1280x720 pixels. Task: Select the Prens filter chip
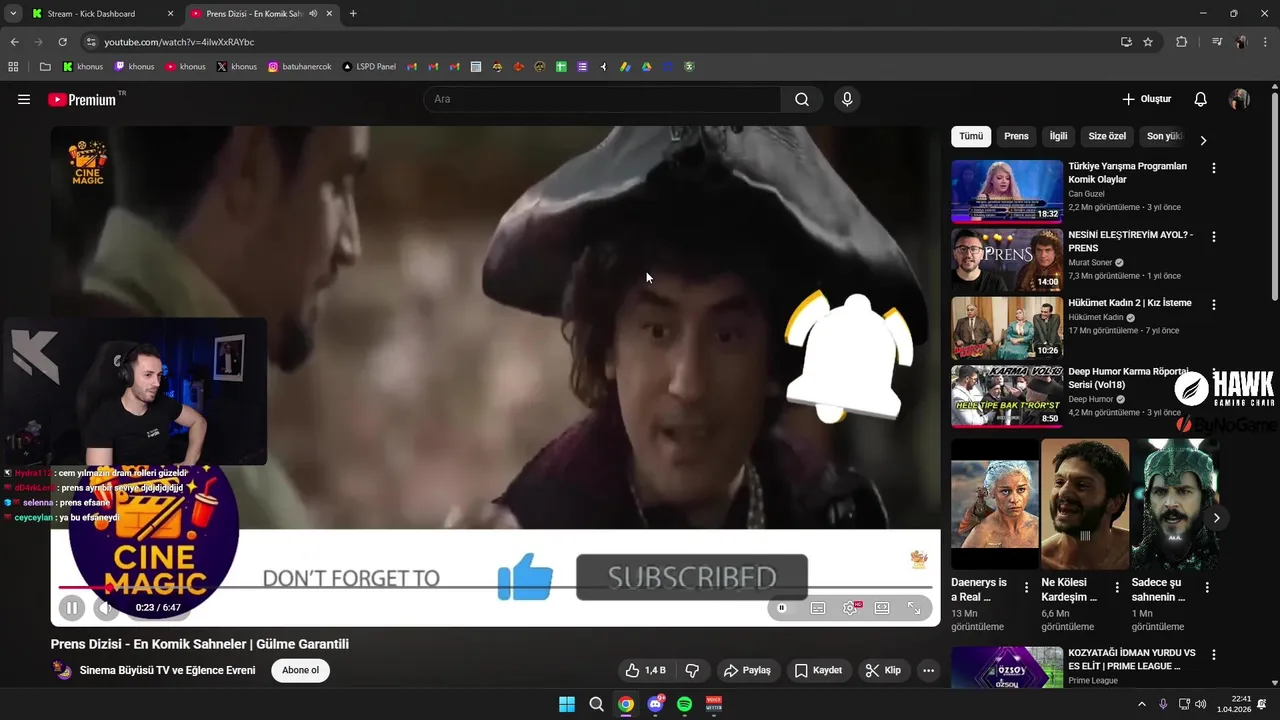(x=1016, y=136)
